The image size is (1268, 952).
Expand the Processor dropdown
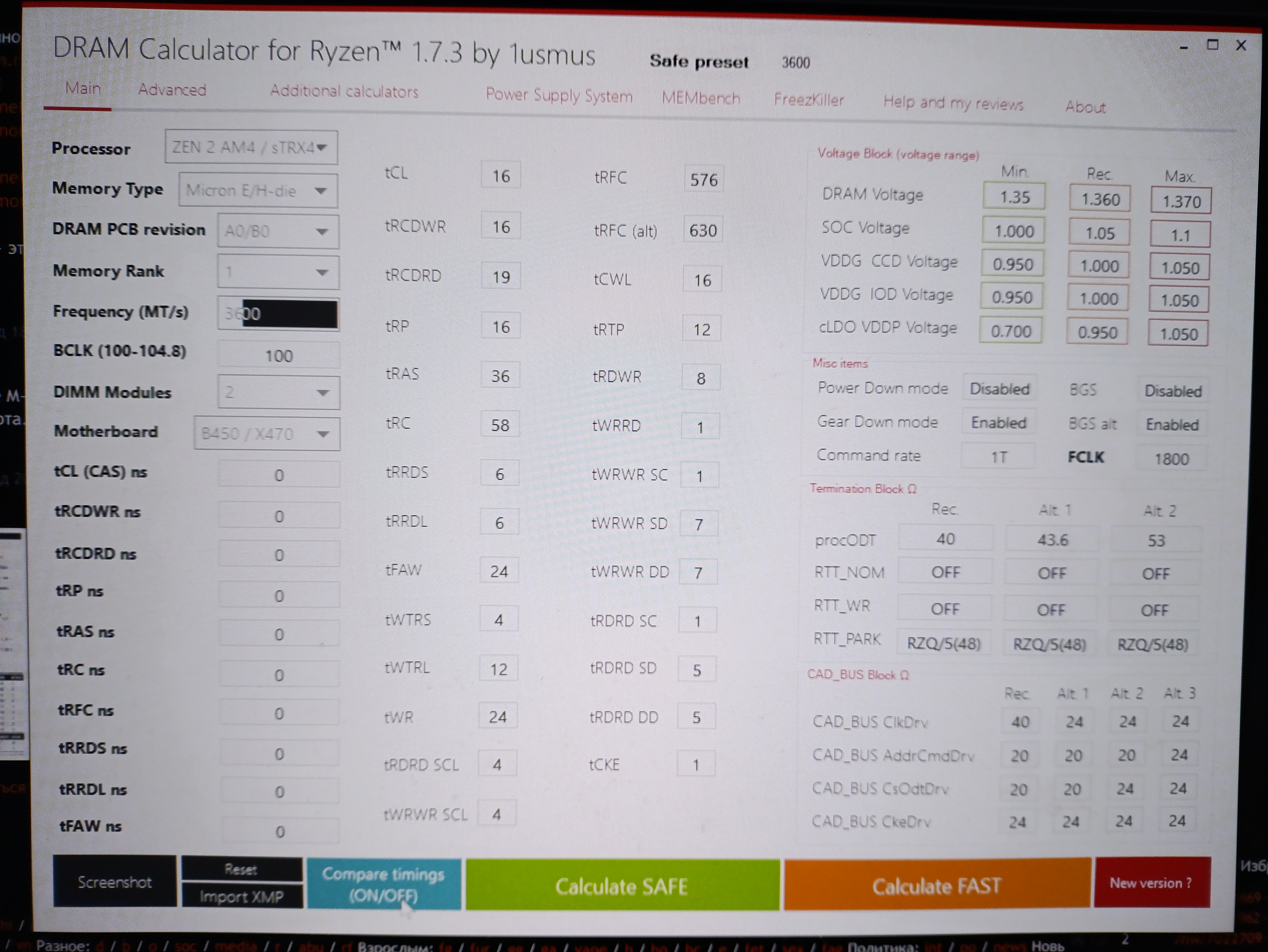click(x=251, y=147)
